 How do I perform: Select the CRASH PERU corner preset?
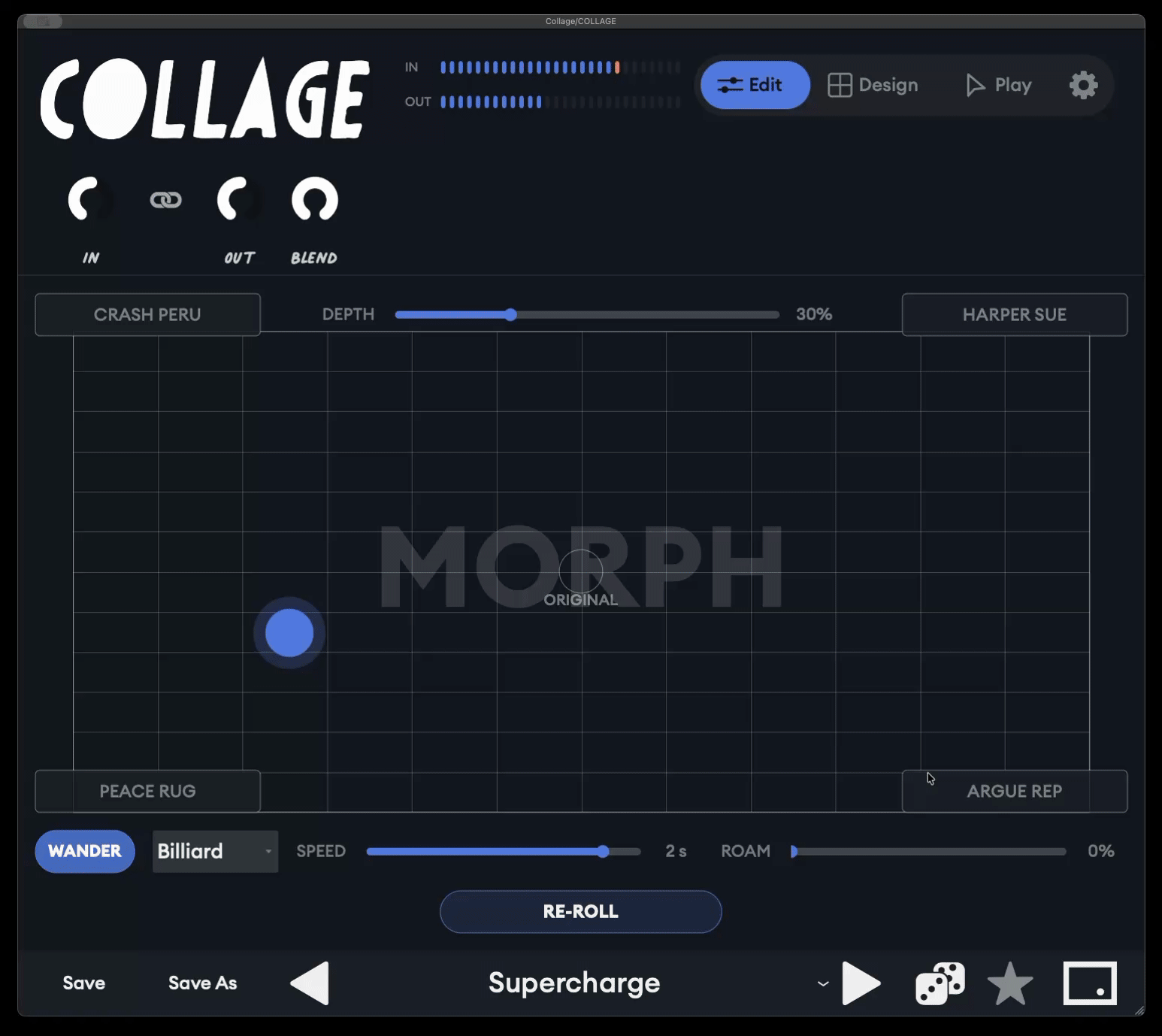point(147,314)
